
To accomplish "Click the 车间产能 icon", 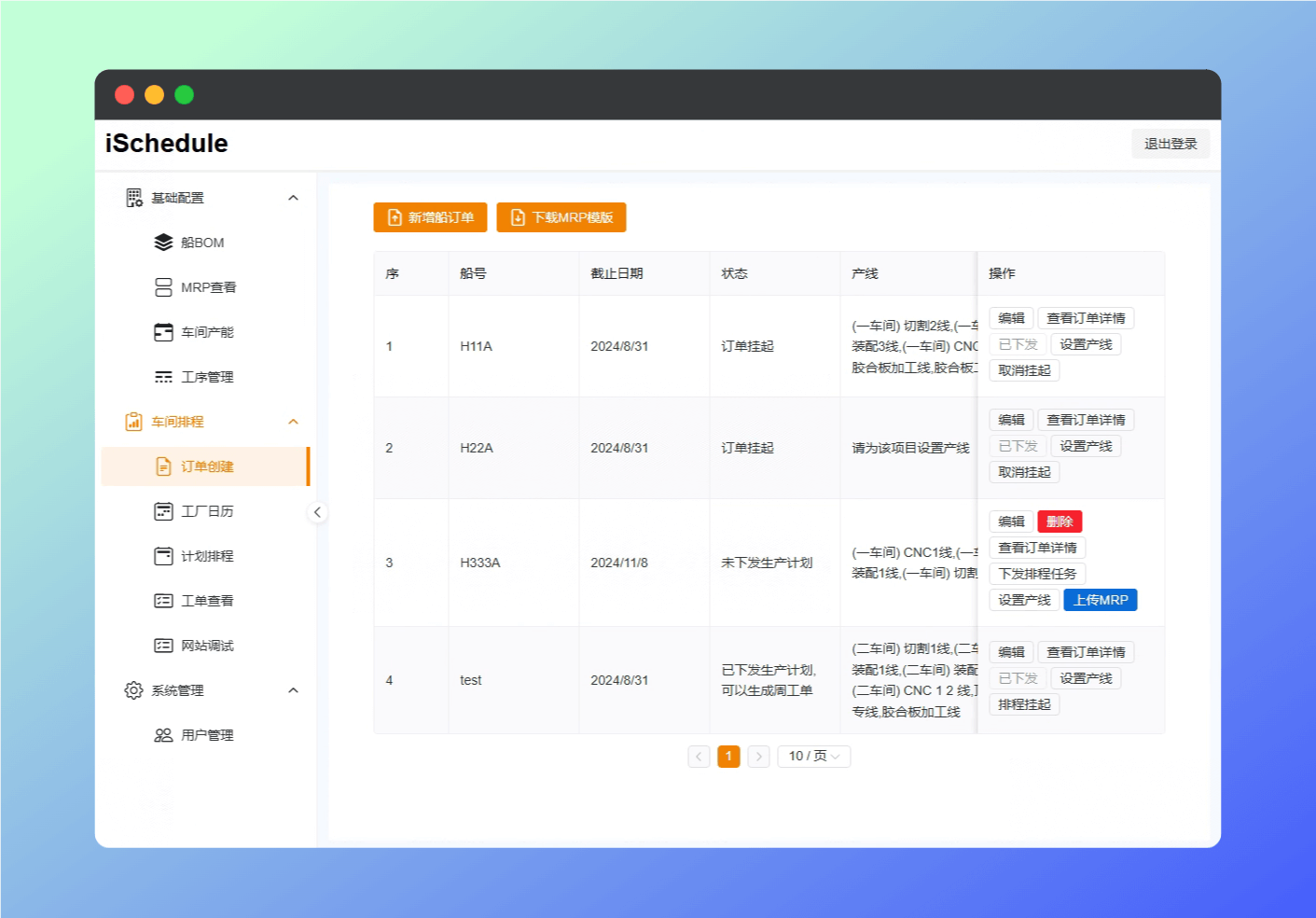I will 163,332.
